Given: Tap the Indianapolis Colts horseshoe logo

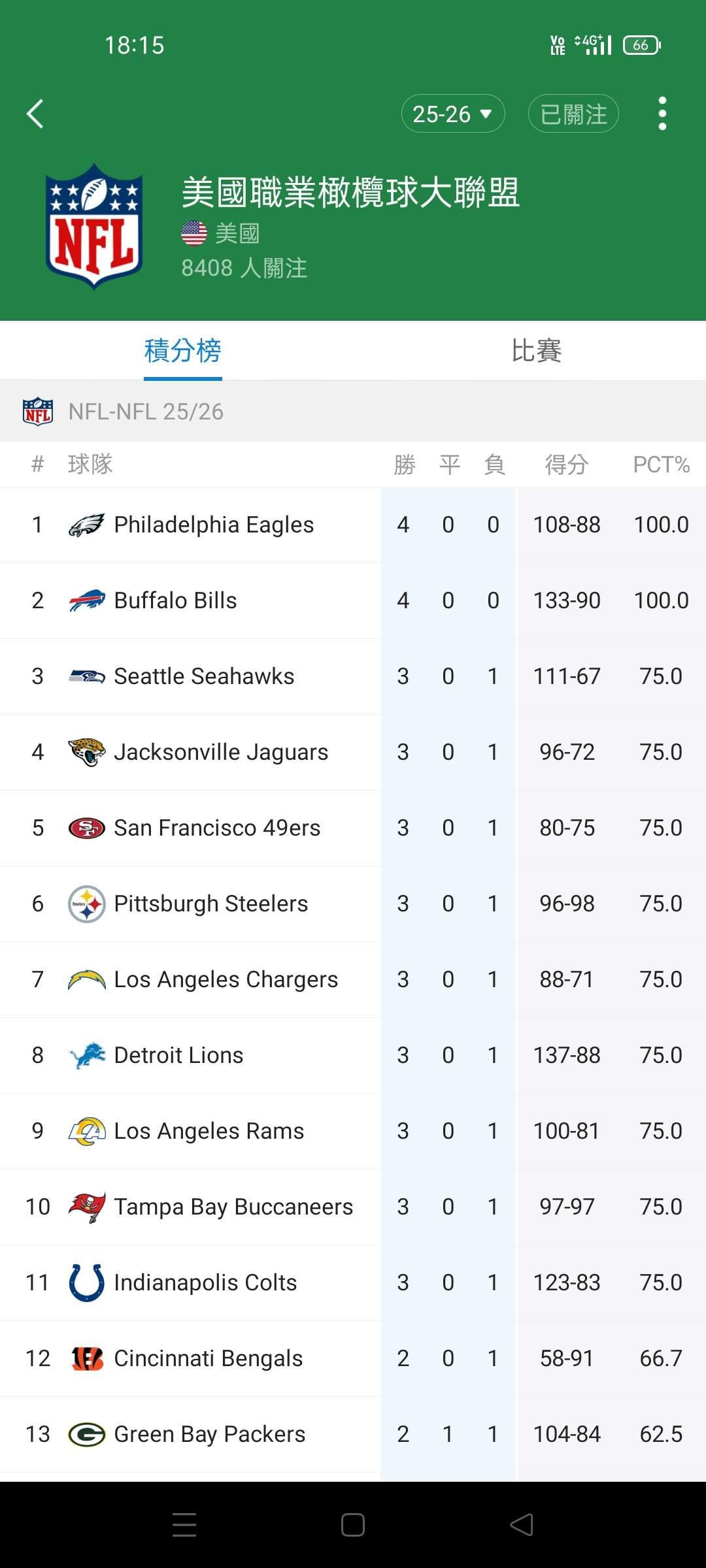Looking at the screenshot, I should tap(86, 1282).
